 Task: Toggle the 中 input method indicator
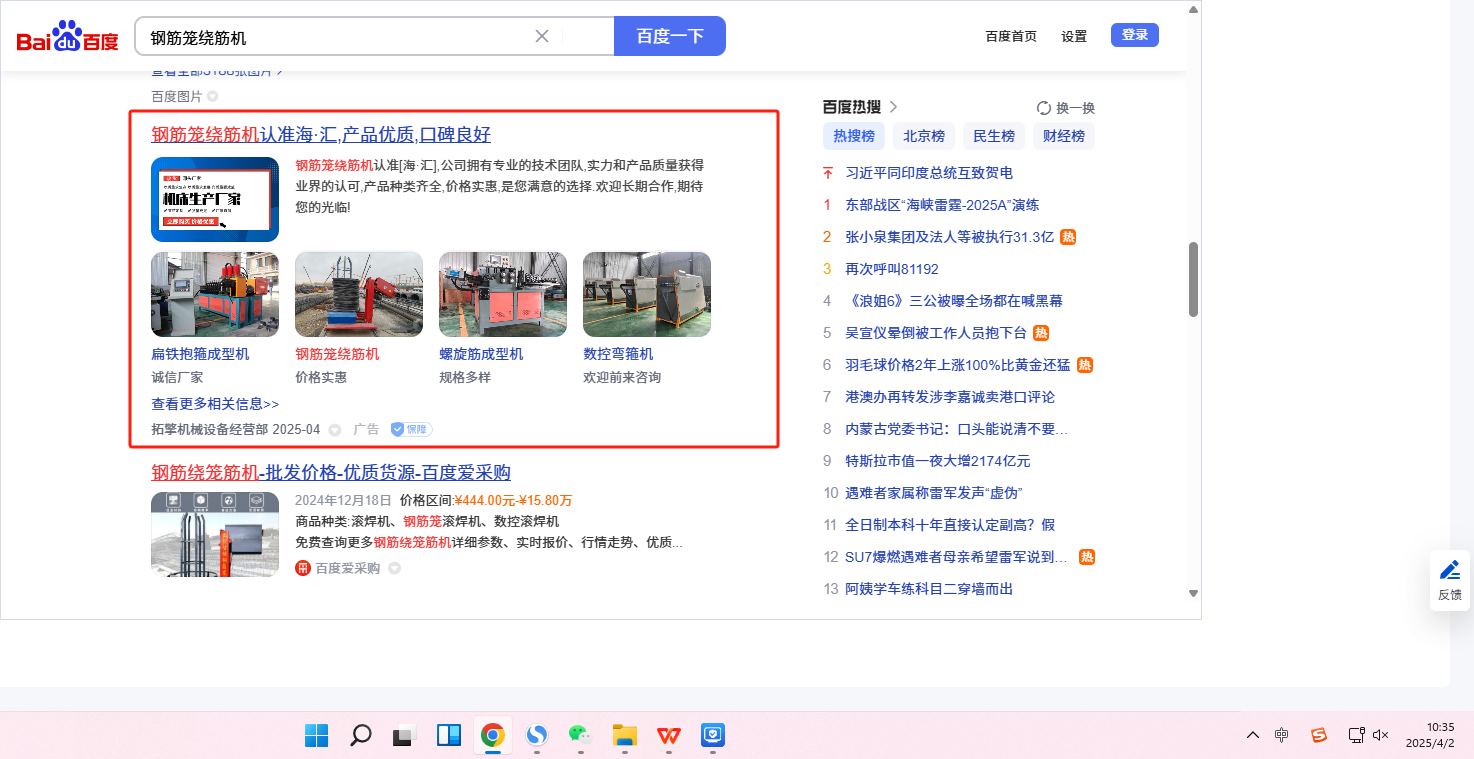point(1282,735)
